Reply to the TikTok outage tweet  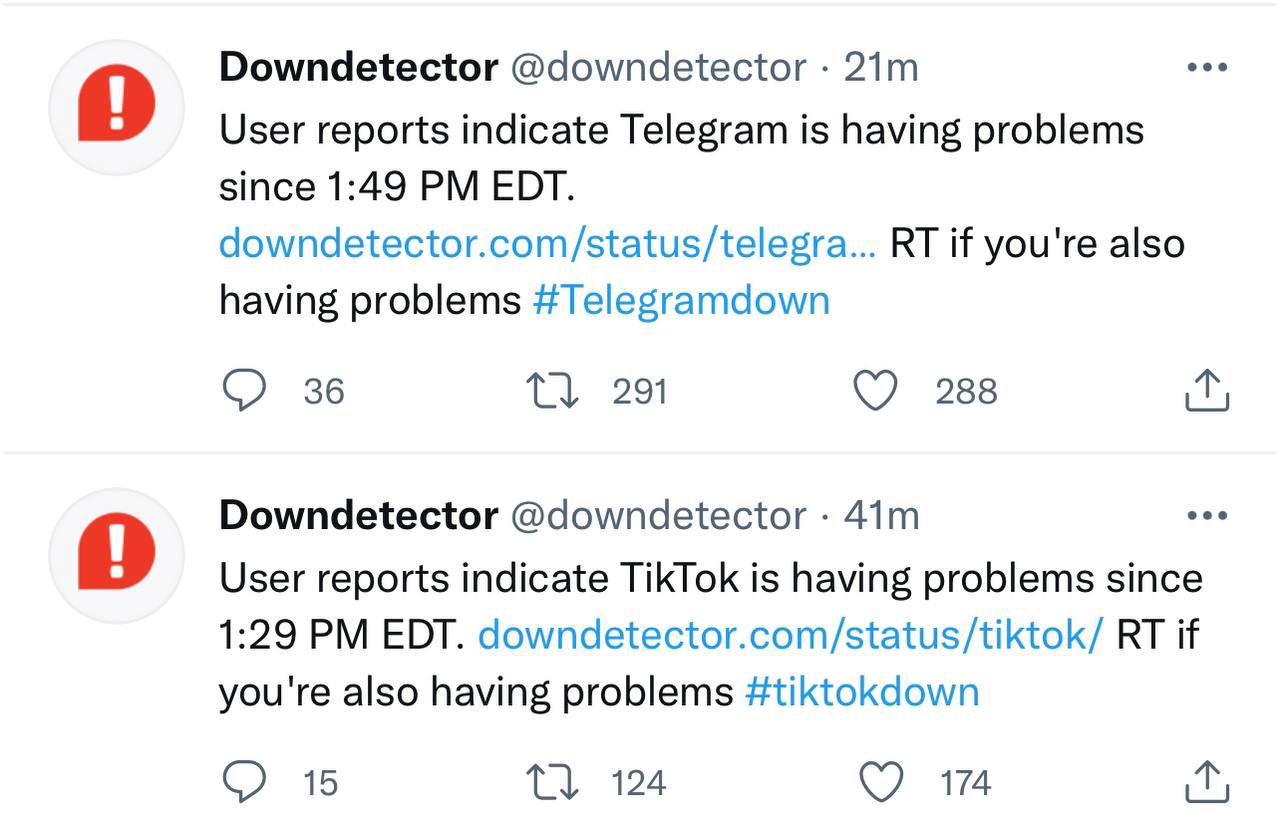[243, 782]
